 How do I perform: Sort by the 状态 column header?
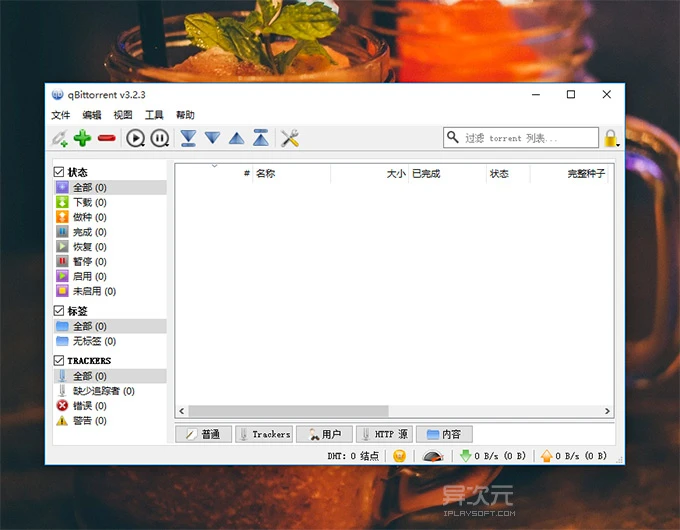pyautogui.click(x=508, y=173)
